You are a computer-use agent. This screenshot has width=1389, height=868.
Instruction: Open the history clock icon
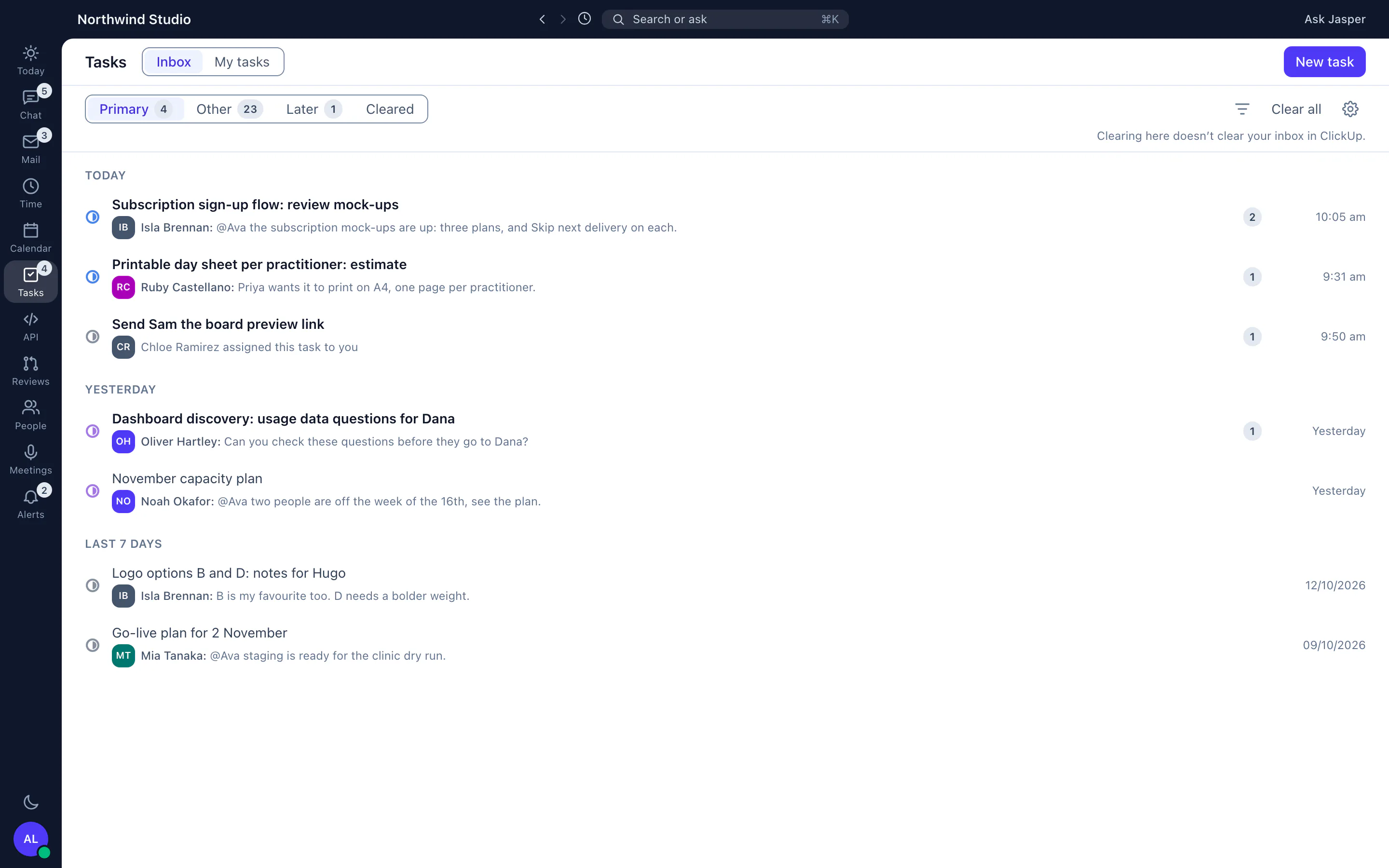pos(585,19)
